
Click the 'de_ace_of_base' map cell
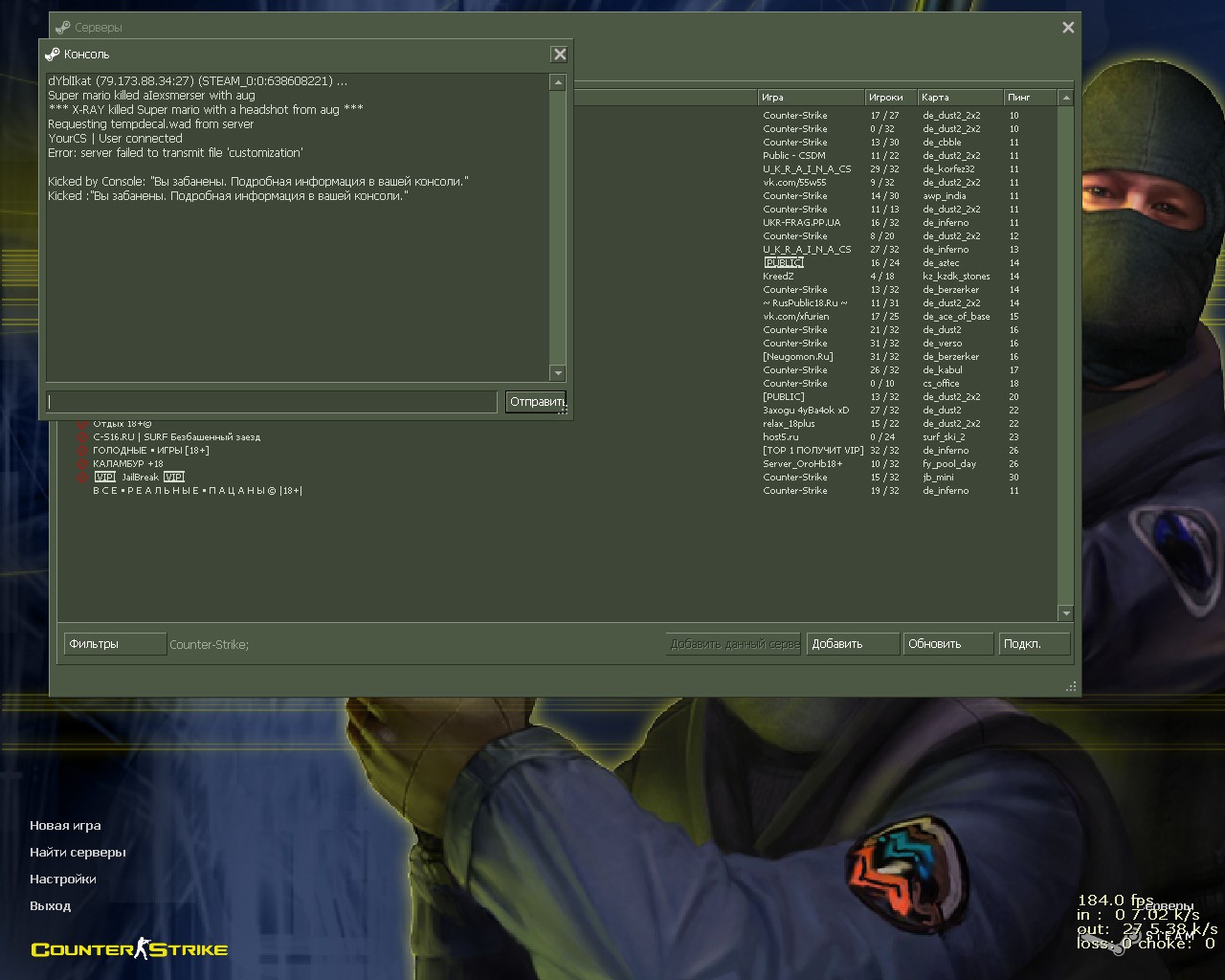click(x=957, y=317)
